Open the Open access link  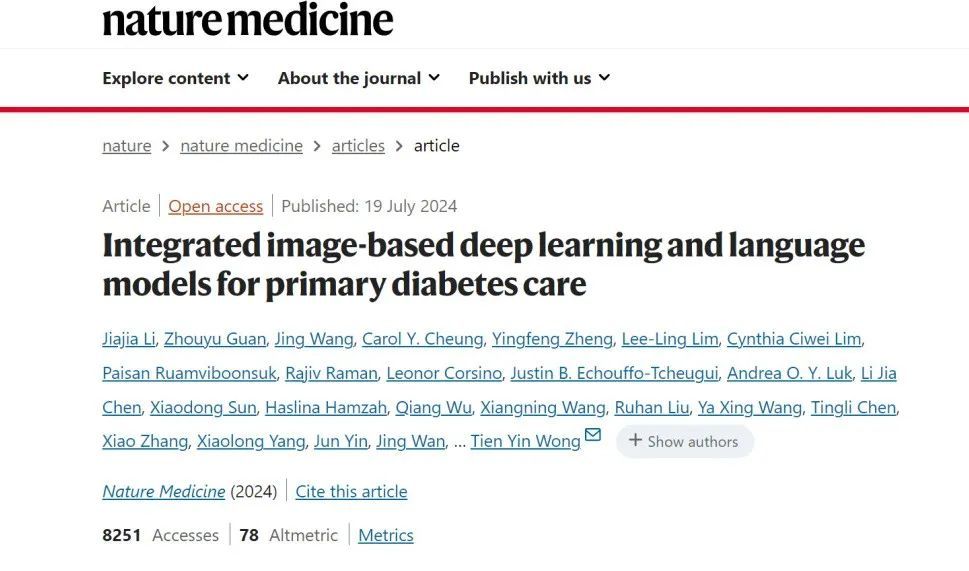click(x=215, y=206)
